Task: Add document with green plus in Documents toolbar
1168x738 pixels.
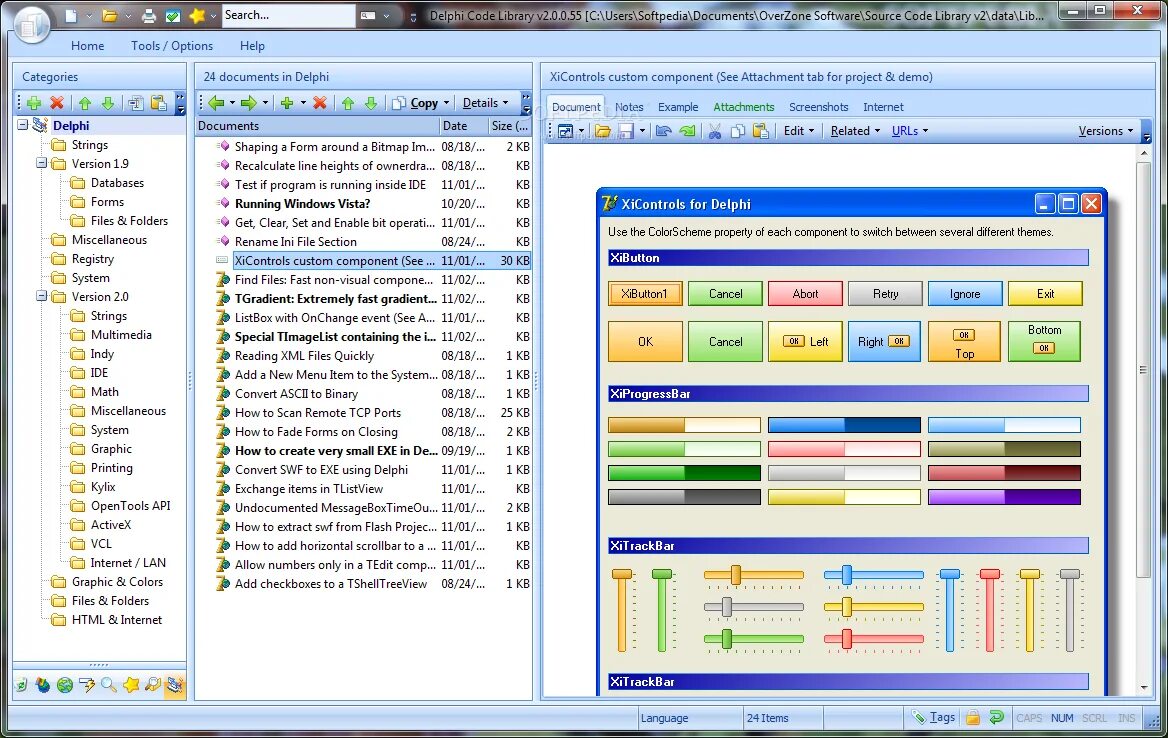Action: (x=286, y=103)
